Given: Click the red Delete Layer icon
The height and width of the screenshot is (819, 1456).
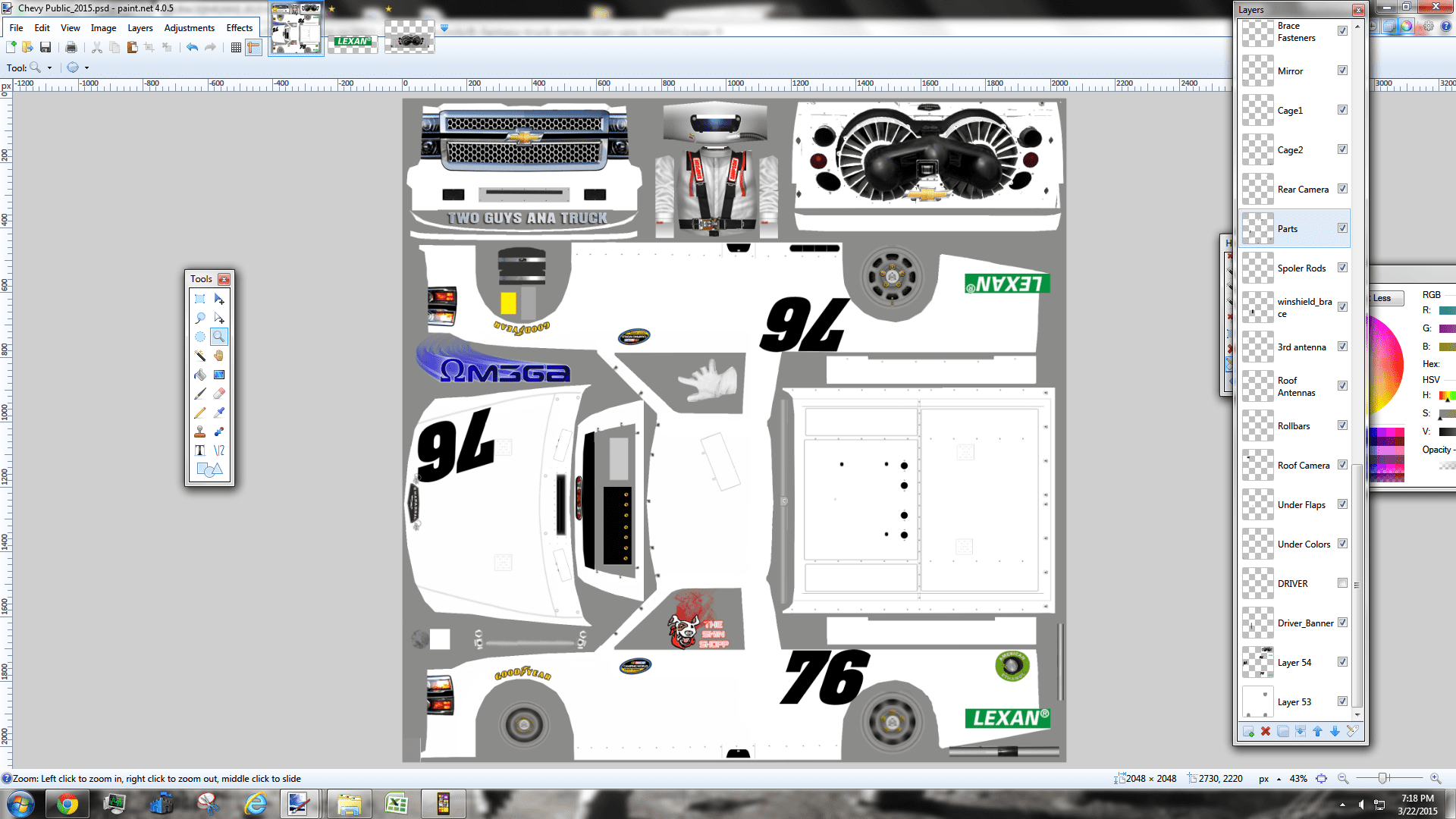Looking at the screenshot, I should (x=1266, y=731).
